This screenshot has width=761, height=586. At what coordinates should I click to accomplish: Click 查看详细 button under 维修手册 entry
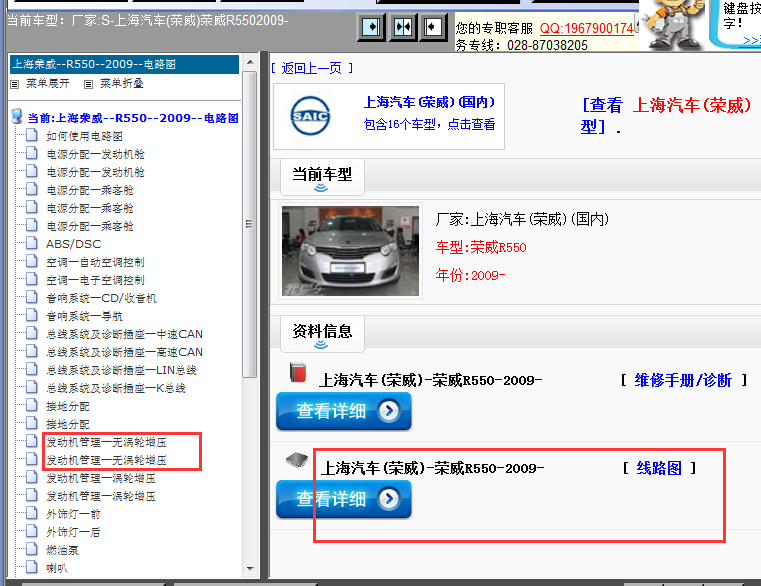344,411
